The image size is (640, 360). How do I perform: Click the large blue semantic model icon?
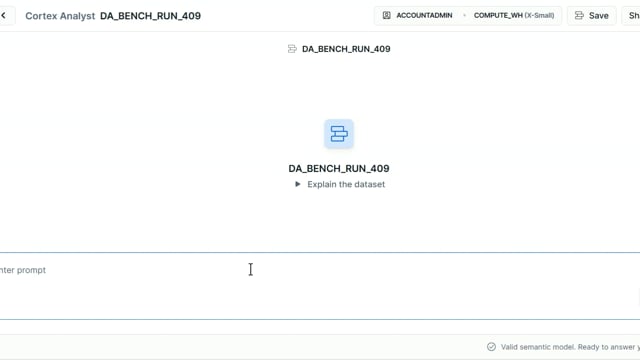pos(339,134)
